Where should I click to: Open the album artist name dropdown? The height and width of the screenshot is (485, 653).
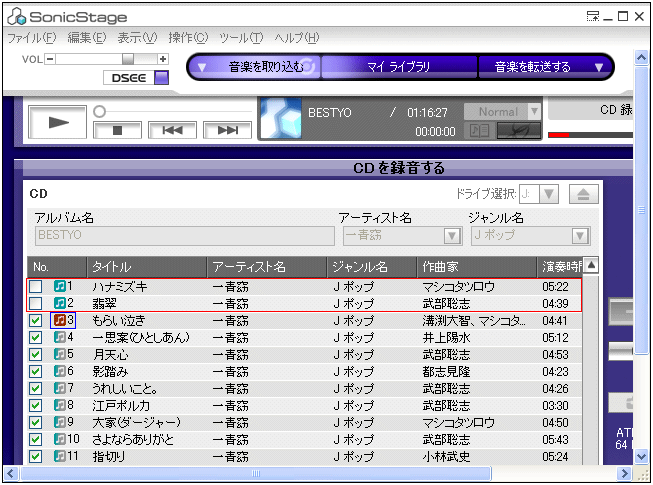pos(452,236)
